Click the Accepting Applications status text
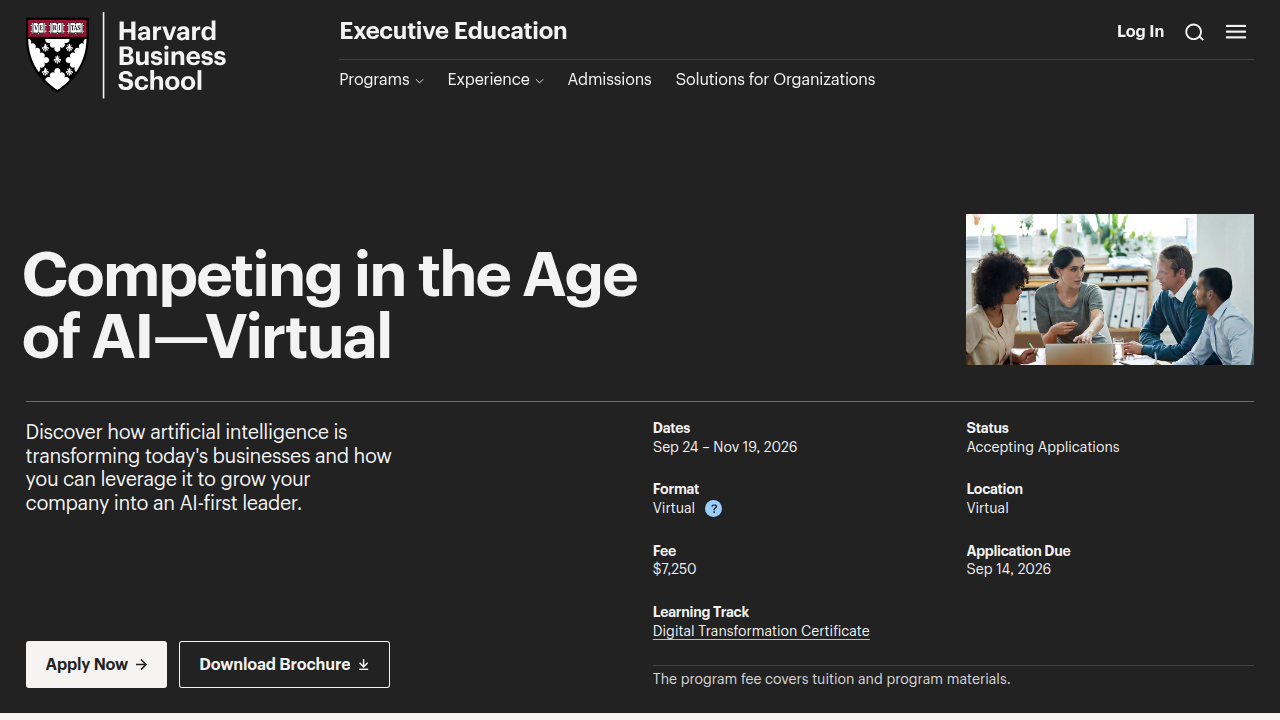The height and width of the screenshot is (720, 1280). [1043, 447]
